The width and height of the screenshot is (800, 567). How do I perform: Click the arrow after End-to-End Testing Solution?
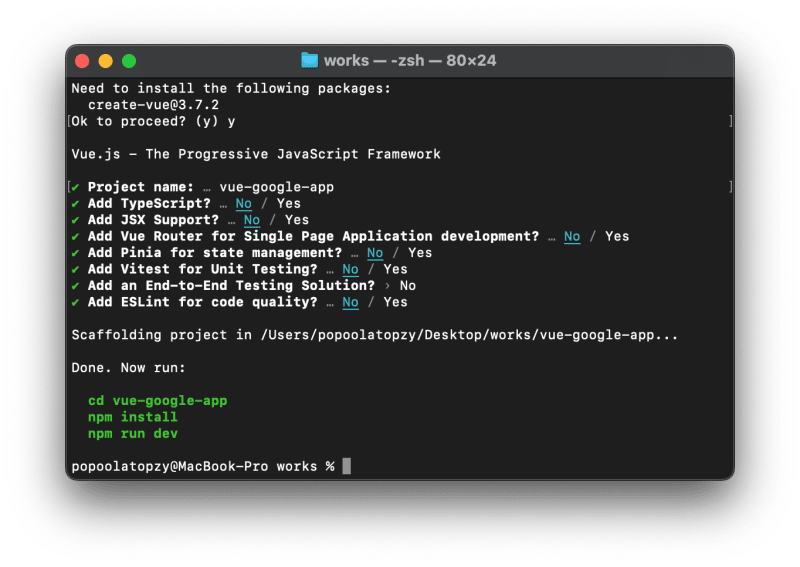(387, 286)
